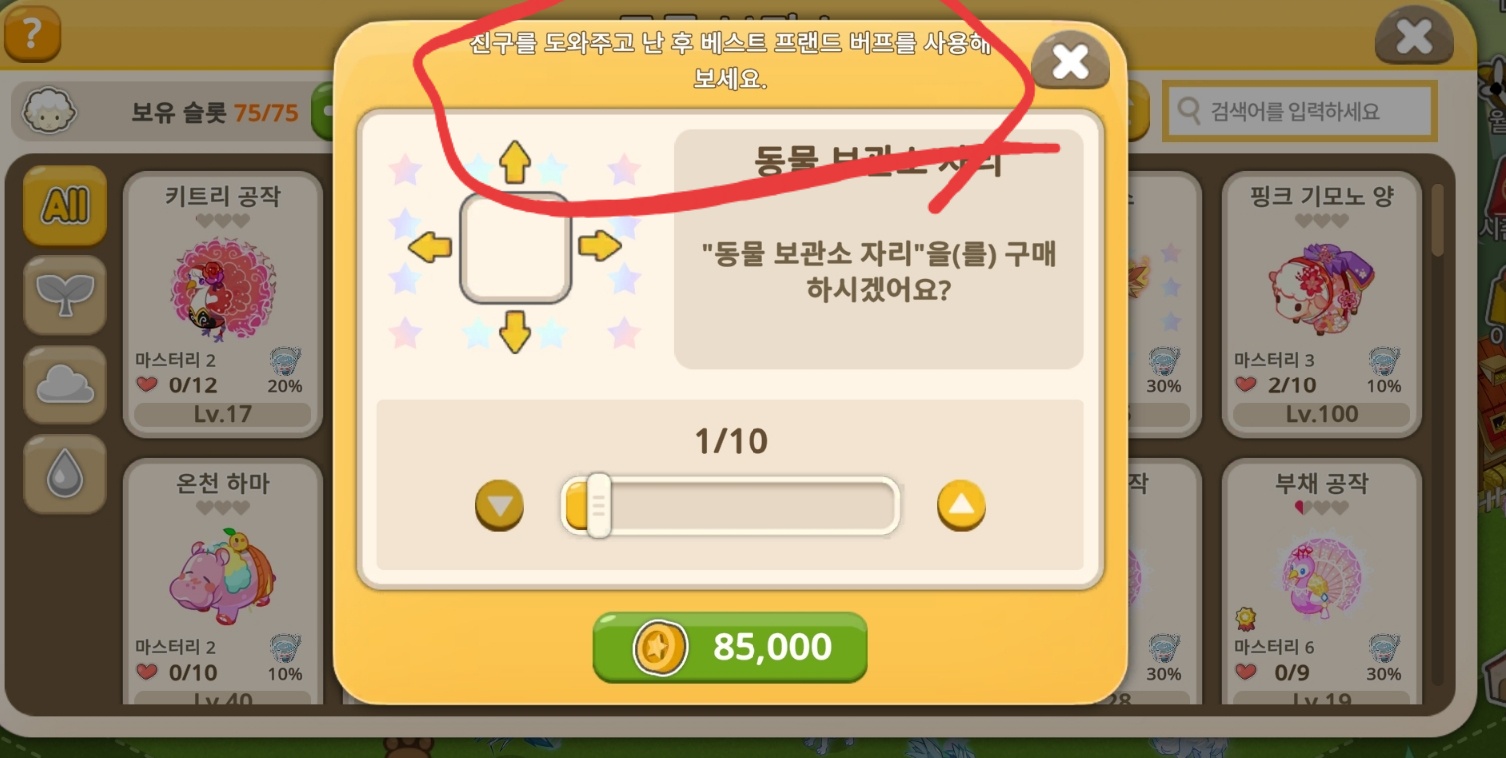Select the All category tab
The image size is (1506, 758).
pyautogui.click(x=65, y=206)
